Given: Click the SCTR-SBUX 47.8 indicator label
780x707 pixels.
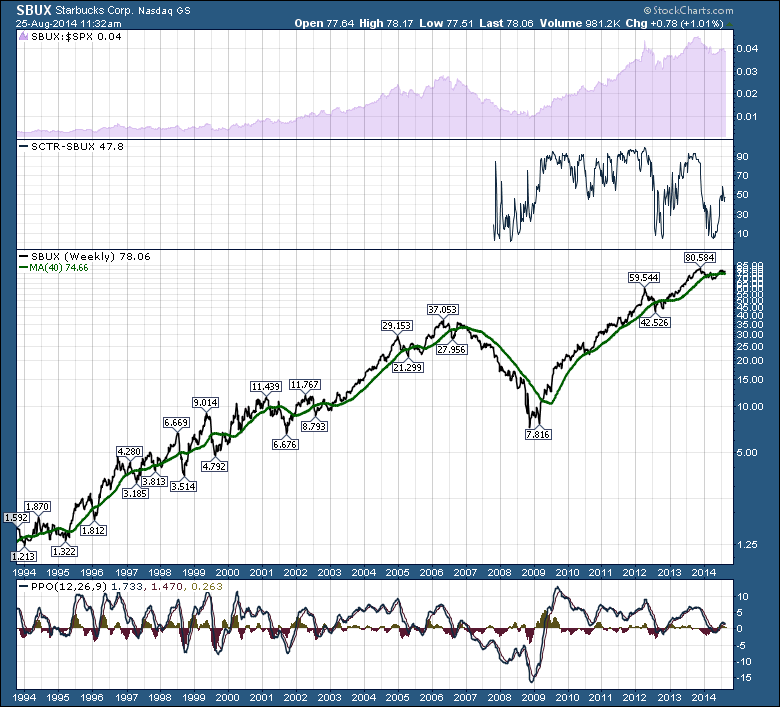Looking at the screenshot, I should coord(77,146).
